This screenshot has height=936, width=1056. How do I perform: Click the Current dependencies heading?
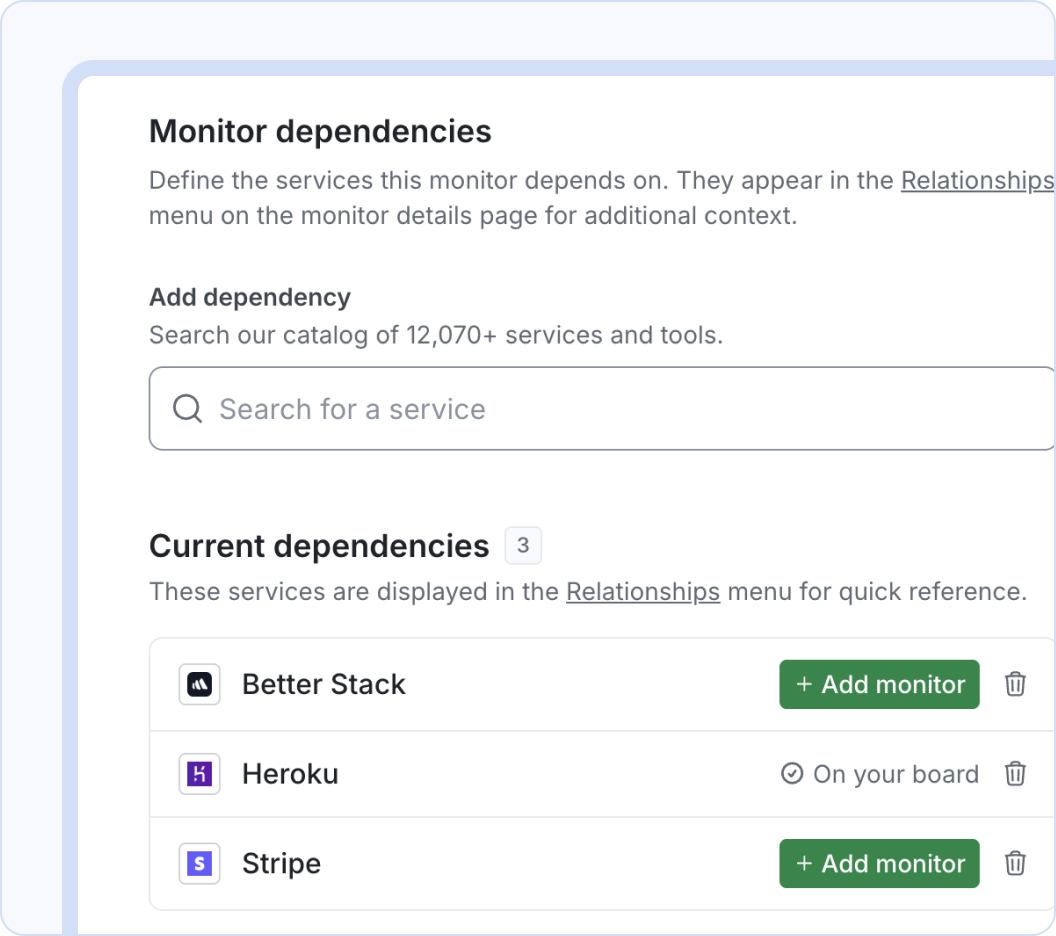coord(319,546)
